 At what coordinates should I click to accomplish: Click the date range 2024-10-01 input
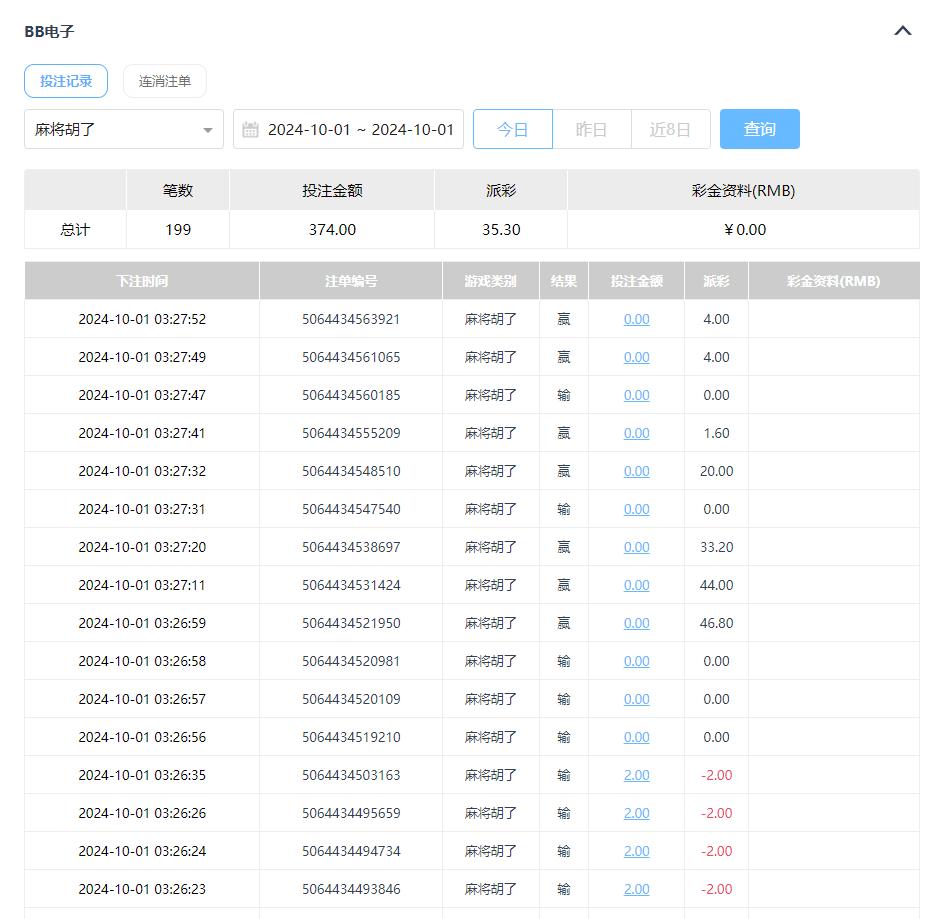(360, 130)
